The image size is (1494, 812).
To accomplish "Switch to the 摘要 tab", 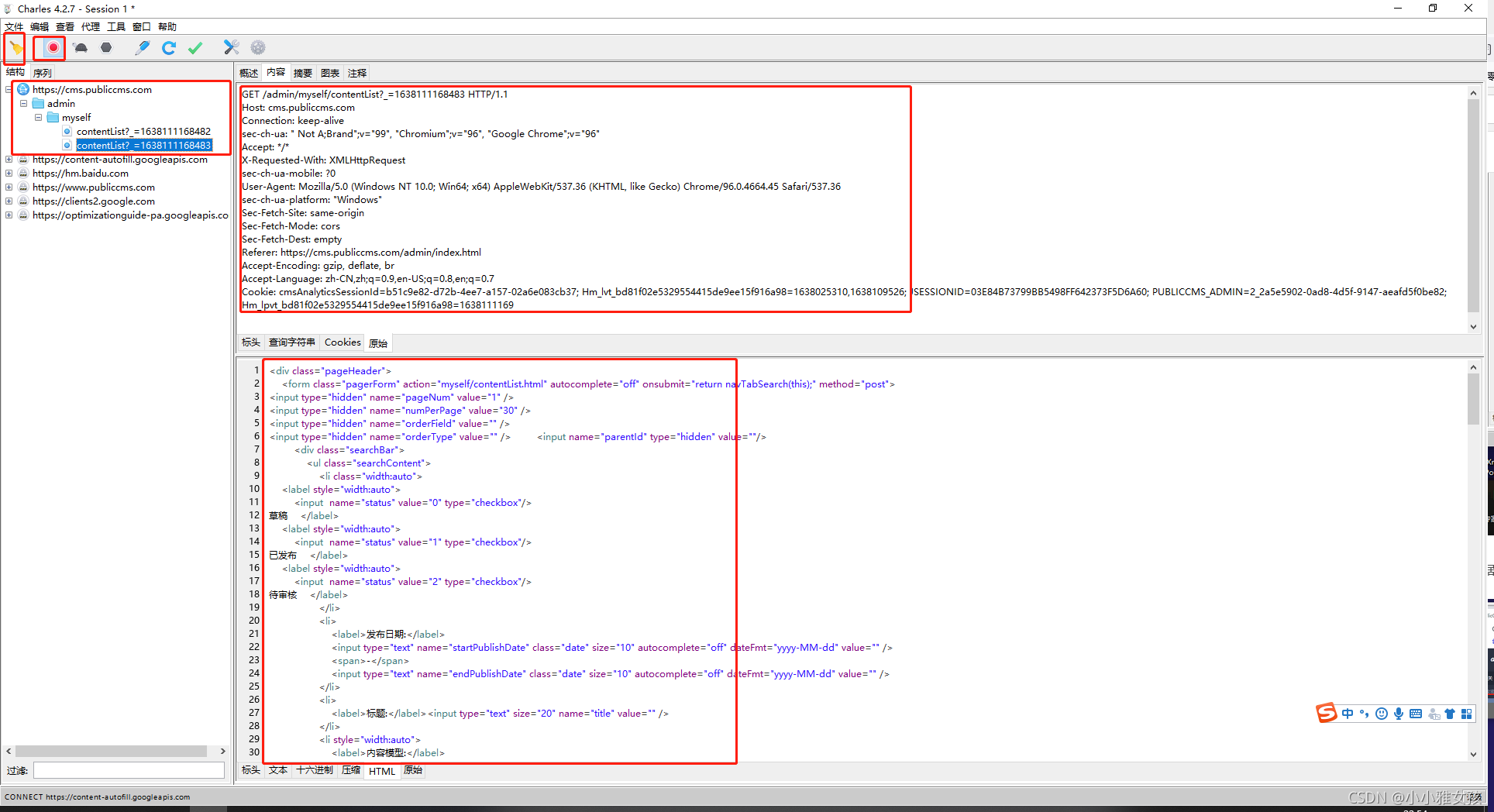I will tap(303, 73).
